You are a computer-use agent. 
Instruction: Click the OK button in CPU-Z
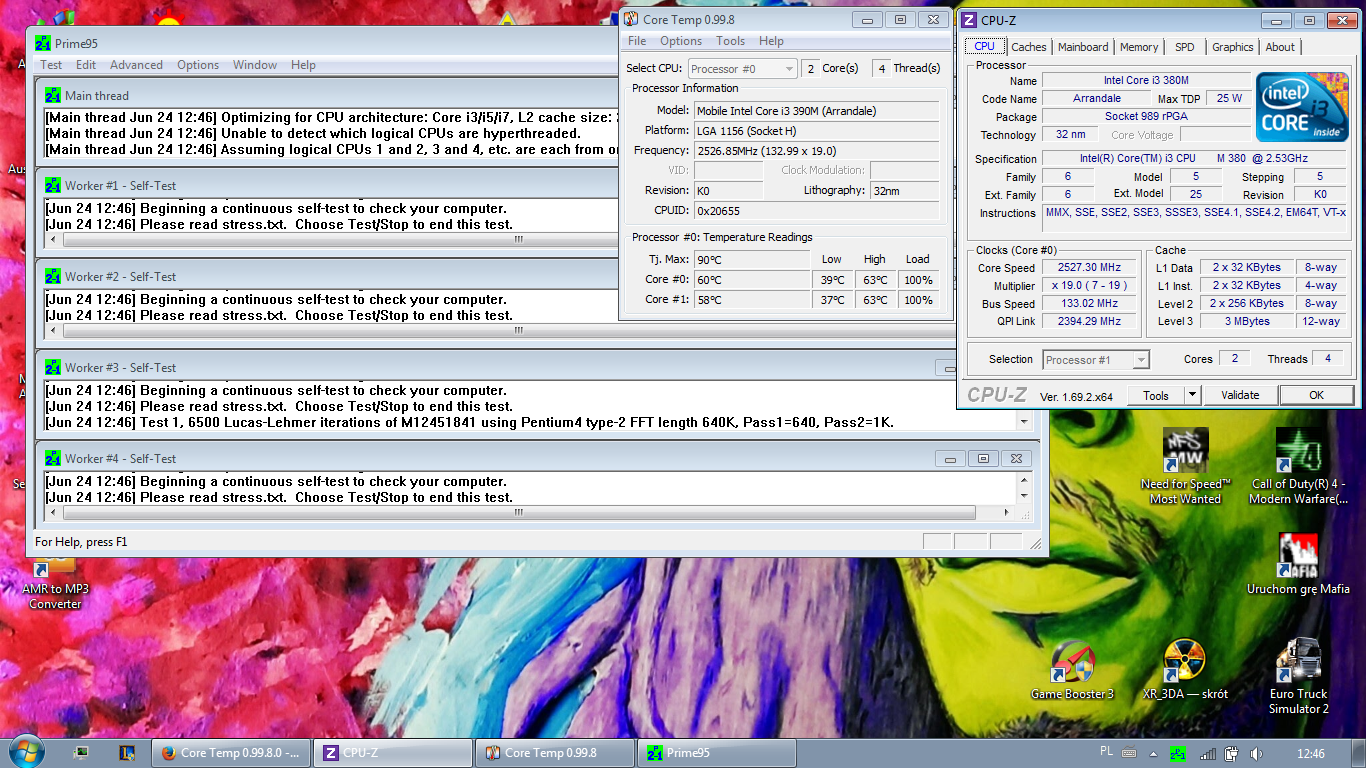[x=1316, y=395]
